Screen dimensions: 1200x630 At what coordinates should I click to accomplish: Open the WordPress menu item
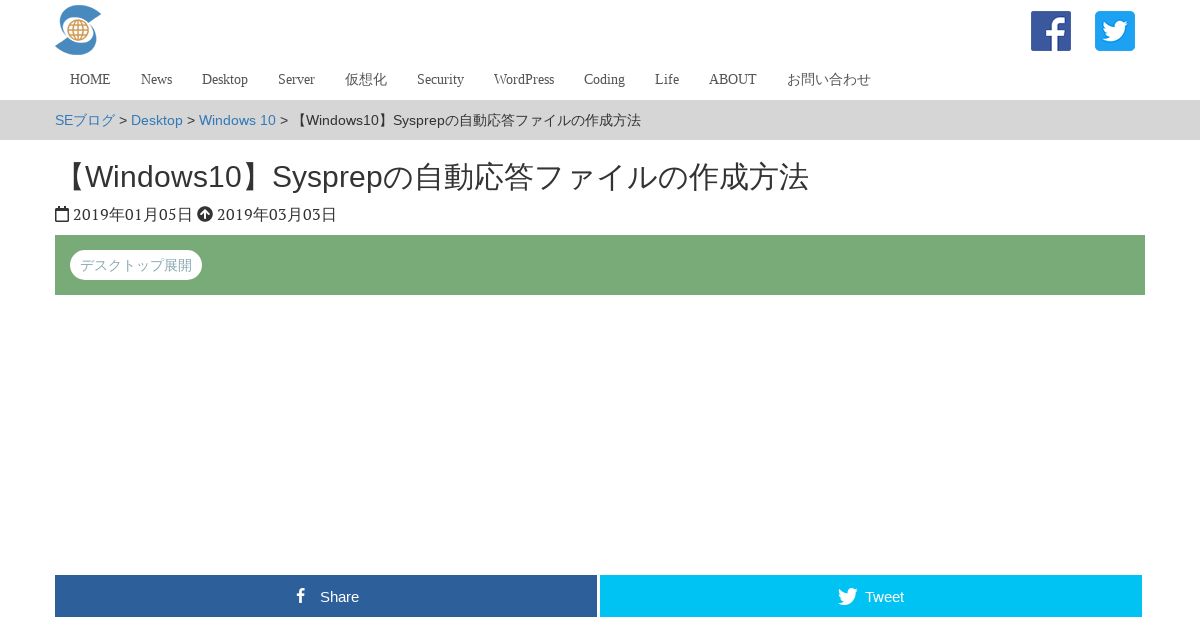coord(524,79)
